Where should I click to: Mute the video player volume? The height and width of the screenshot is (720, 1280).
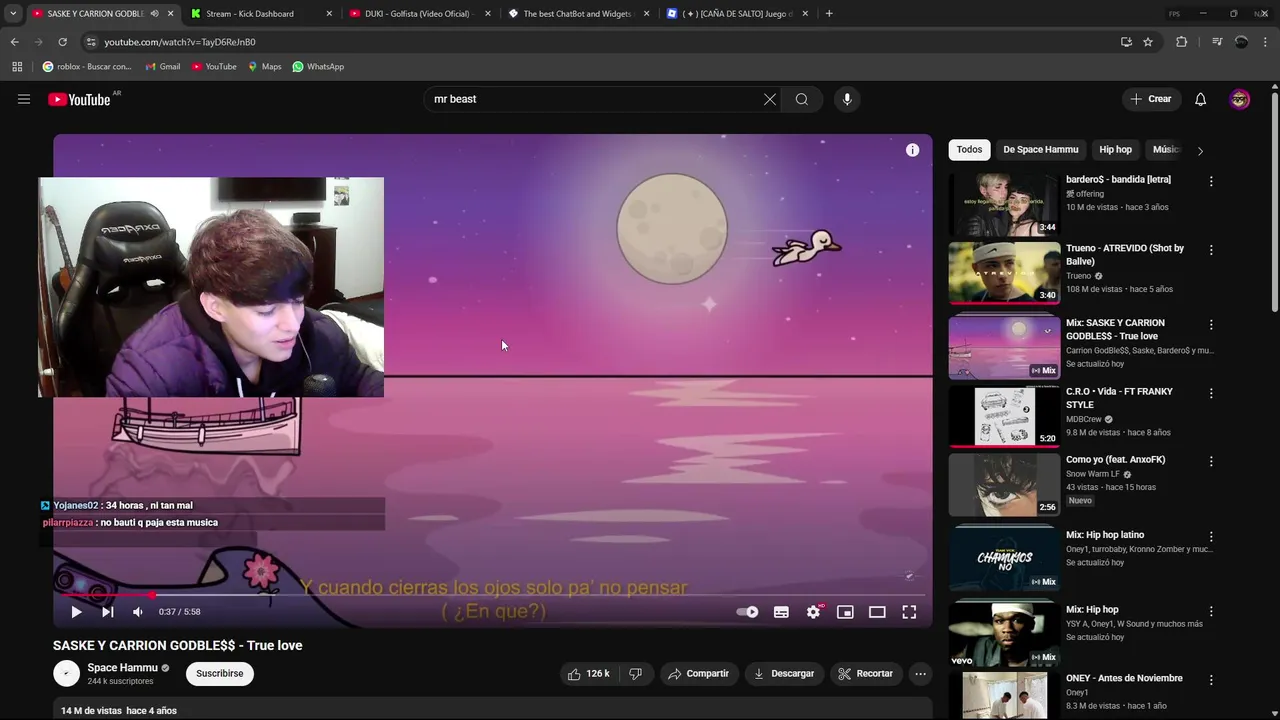pos(138,612)
